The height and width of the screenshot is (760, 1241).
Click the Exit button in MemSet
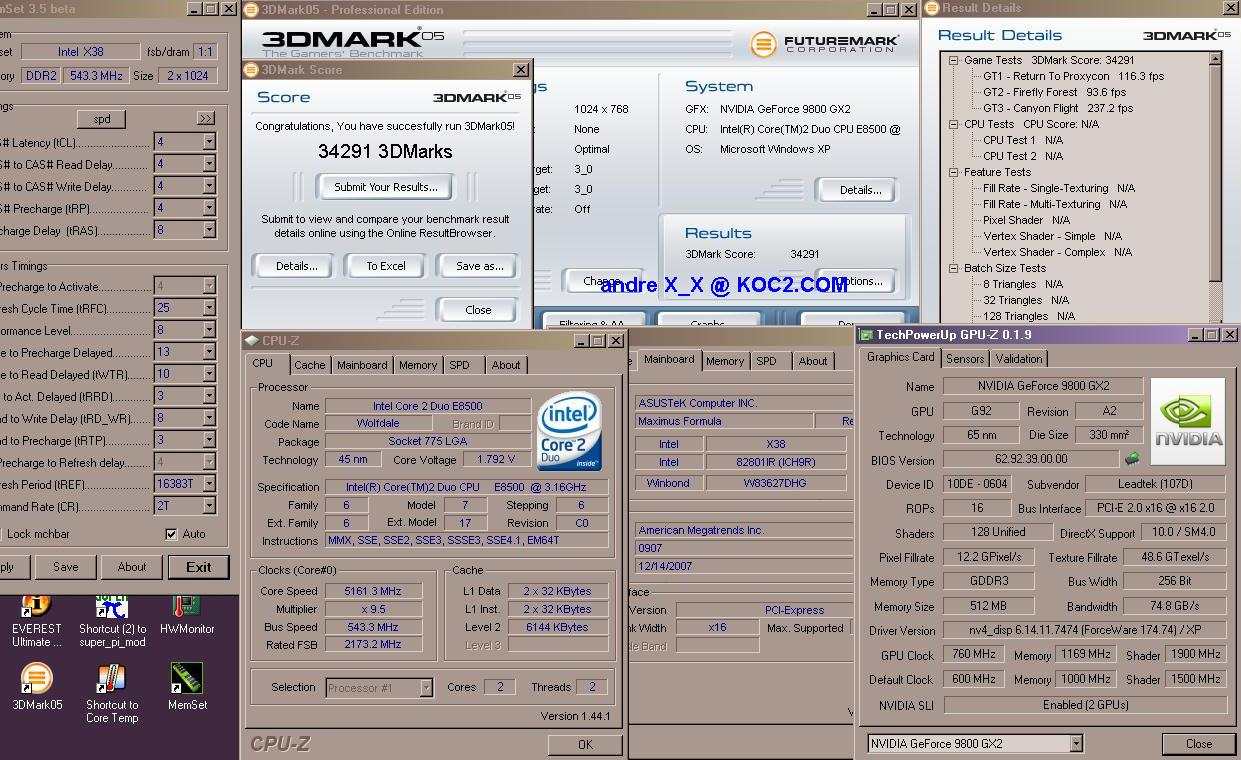pos(198,567)
